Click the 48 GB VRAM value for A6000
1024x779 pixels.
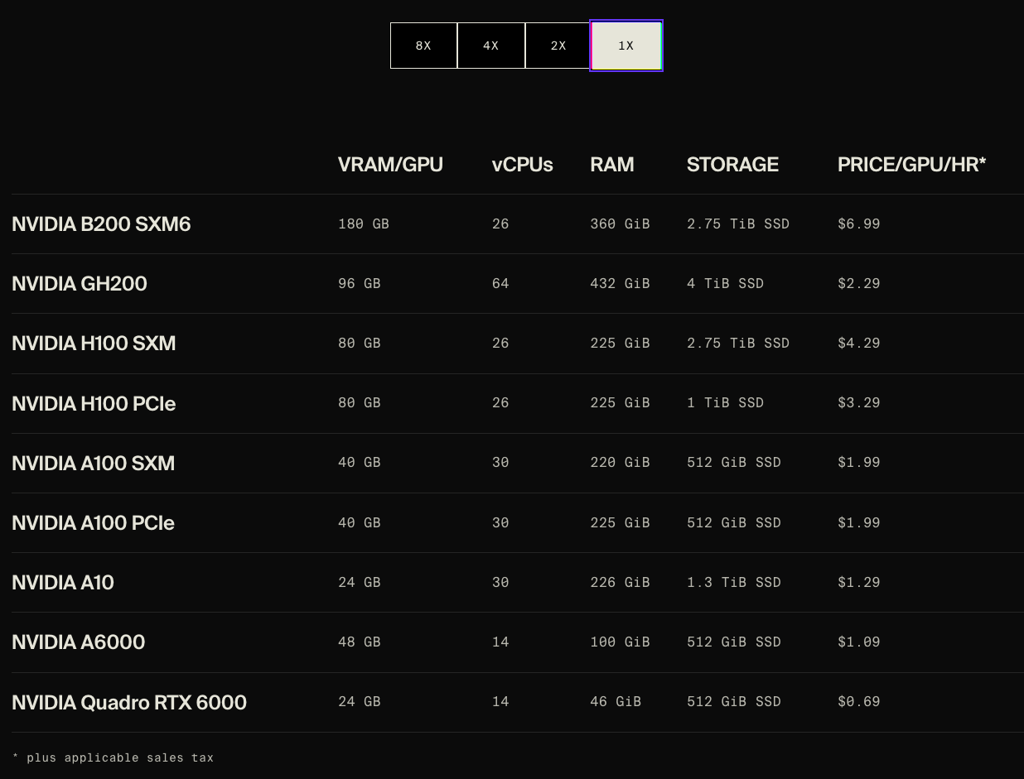pyautogui.click(x=359, y=642)
